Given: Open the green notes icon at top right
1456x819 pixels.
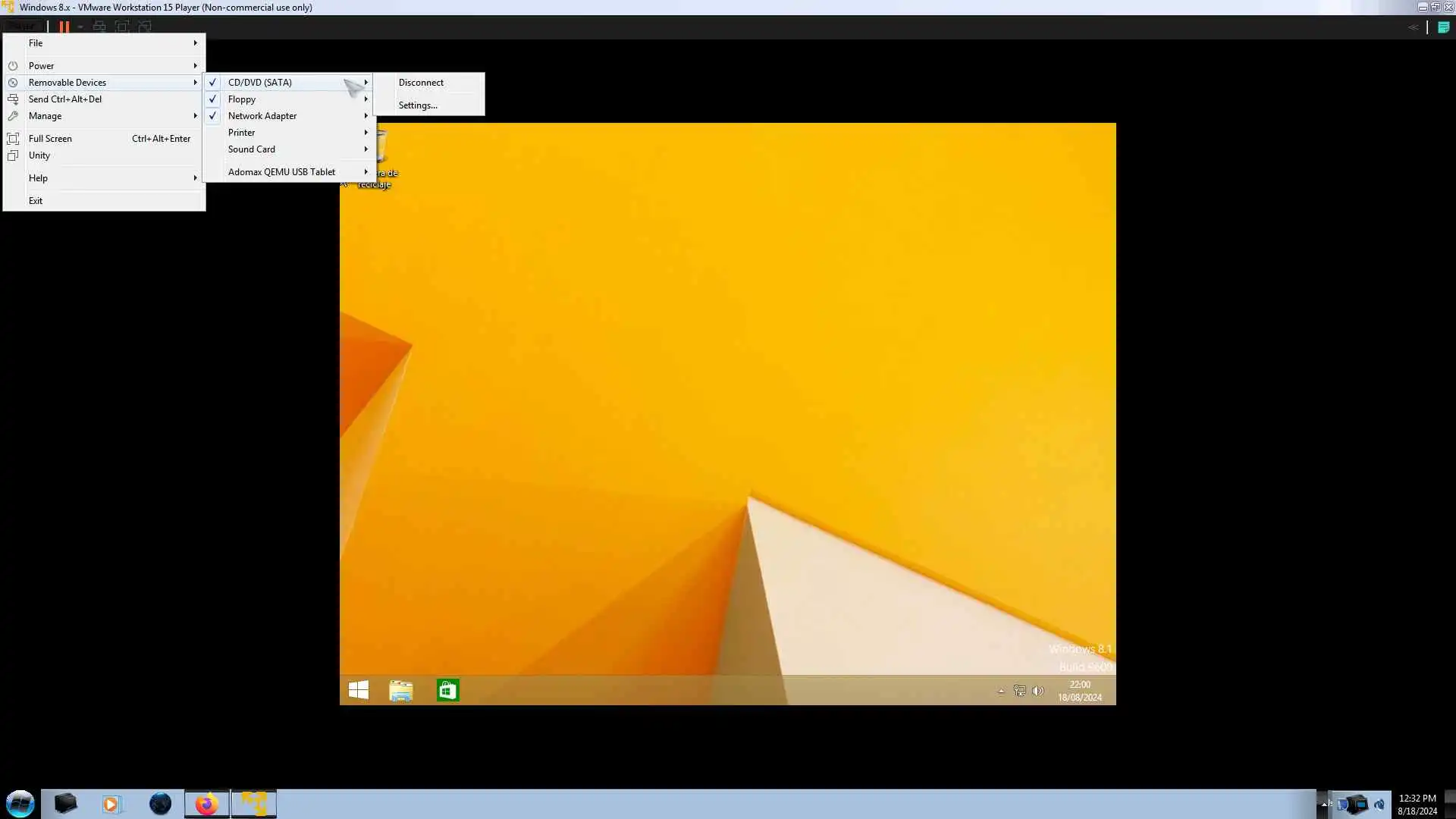Looking at the screenshot, I should pyautogui.click(x=1443, y=27).
